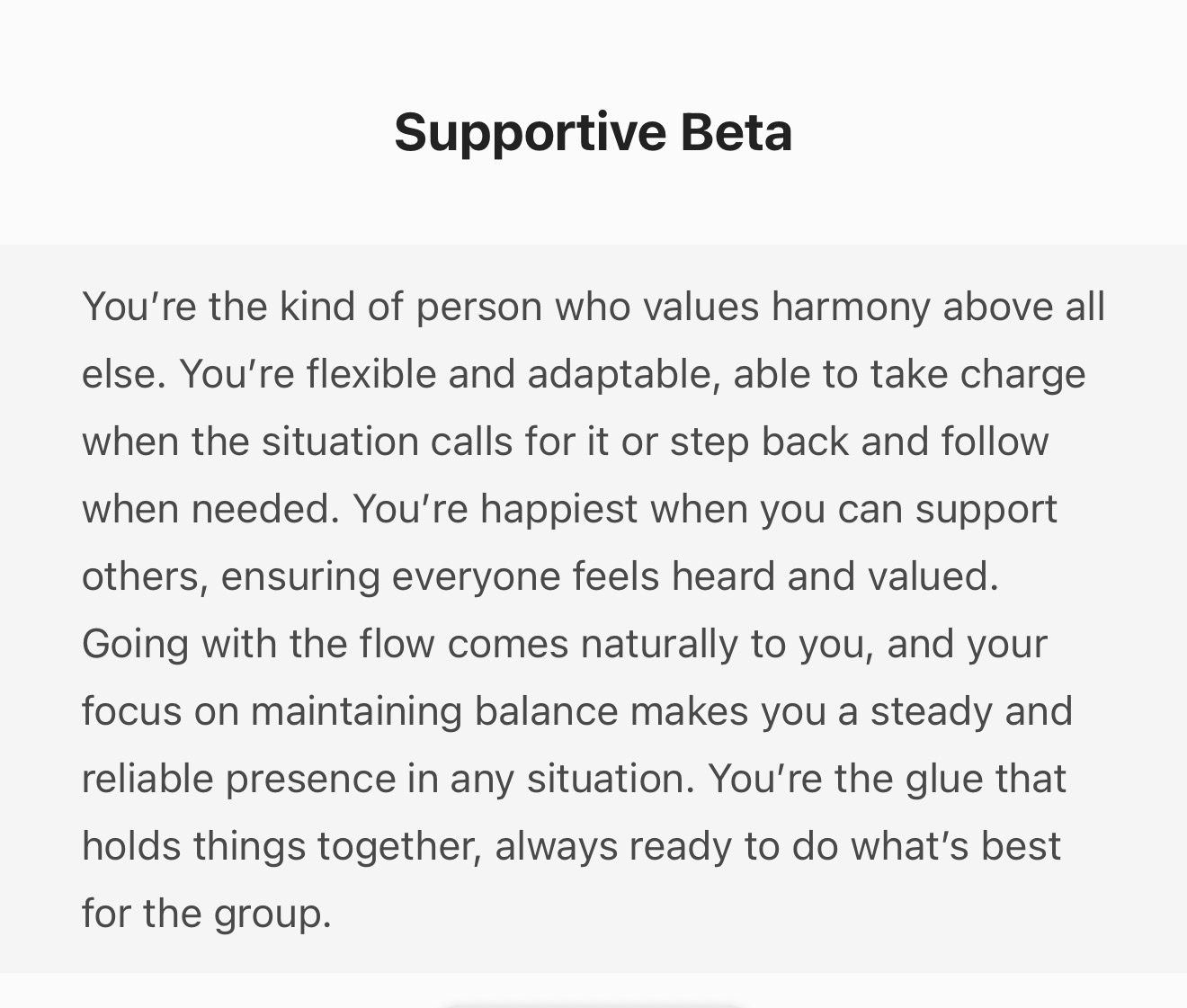Click the 'Supportive Beta' heading
1187x1008 pixels.
click(x=593, y=132)
